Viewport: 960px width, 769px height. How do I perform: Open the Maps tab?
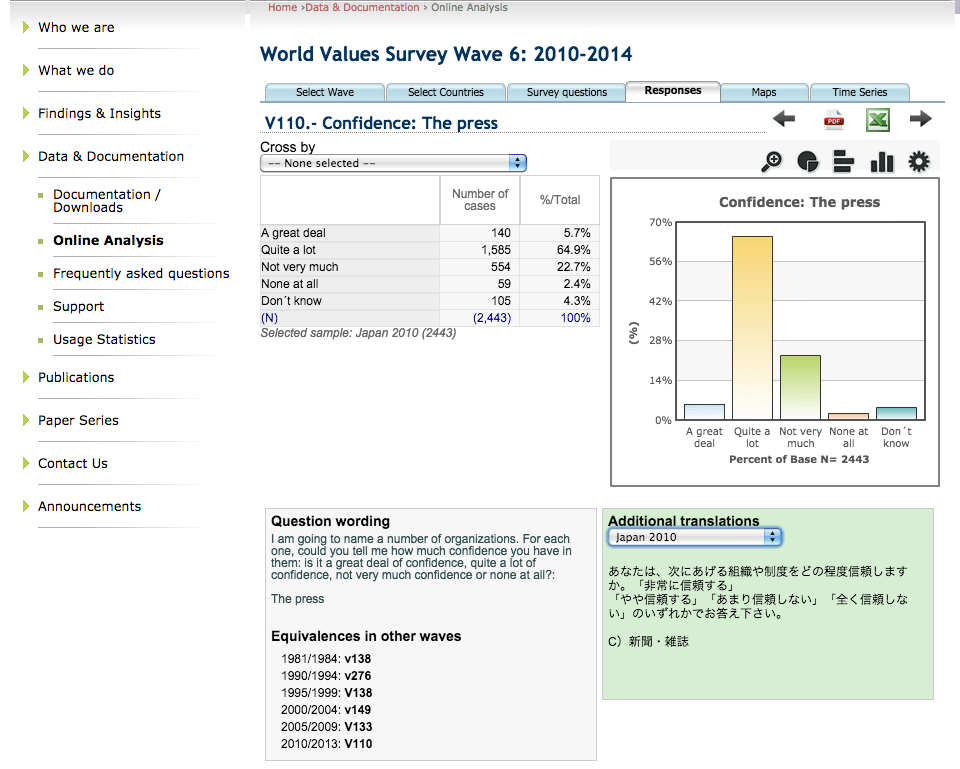pos(763,92)
